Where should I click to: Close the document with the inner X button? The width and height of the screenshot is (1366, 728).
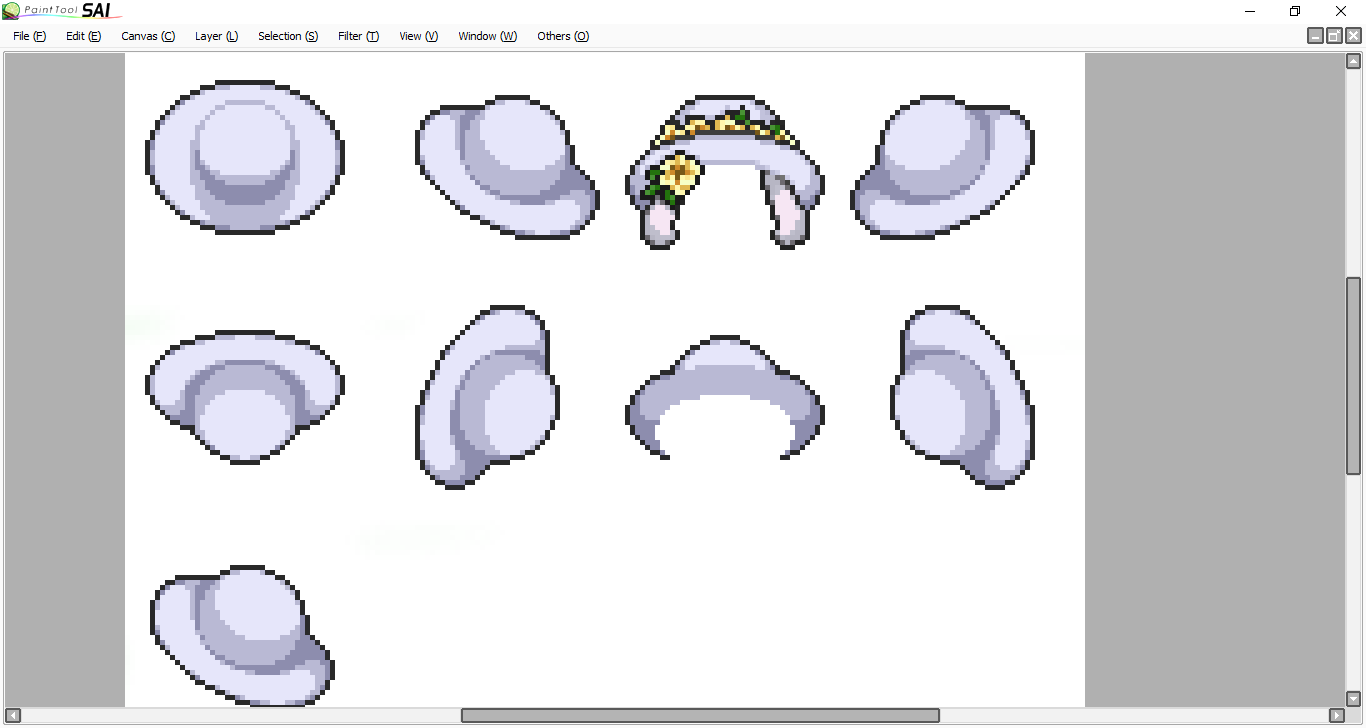point(1353,36)
